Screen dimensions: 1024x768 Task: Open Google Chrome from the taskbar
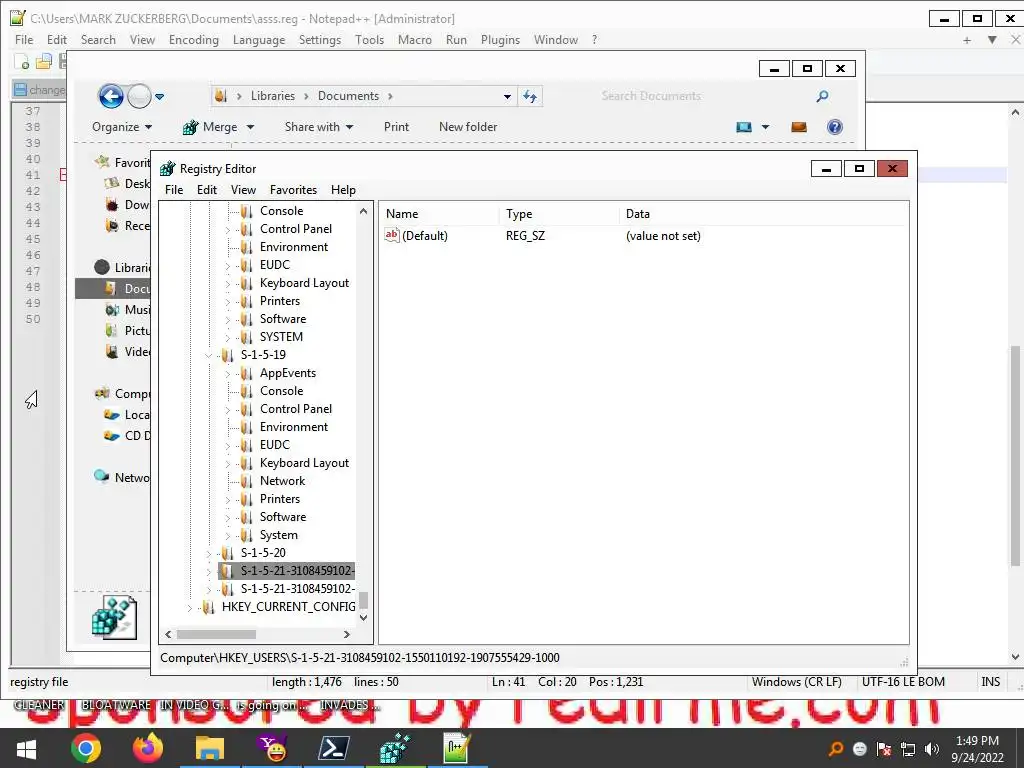click(x=86, y=748)
